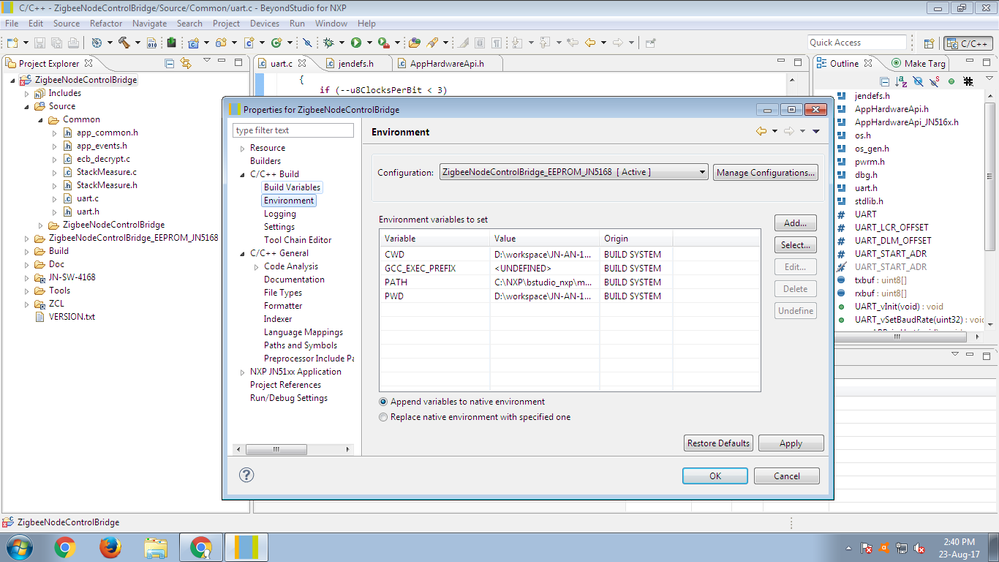Click the hammer Build icon in the toolbar
This screenshot has width=999, height=562.
pos(124,43)
